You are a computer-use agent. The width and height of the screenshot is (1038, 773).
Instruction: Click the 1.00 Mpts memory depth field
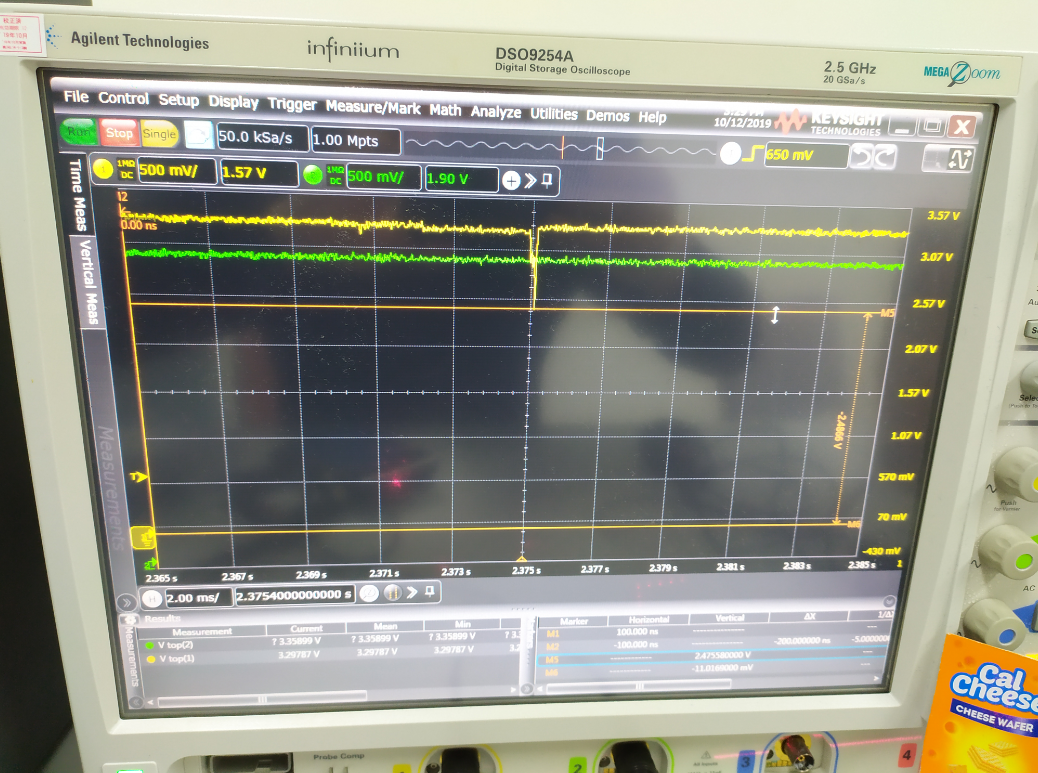355,140
